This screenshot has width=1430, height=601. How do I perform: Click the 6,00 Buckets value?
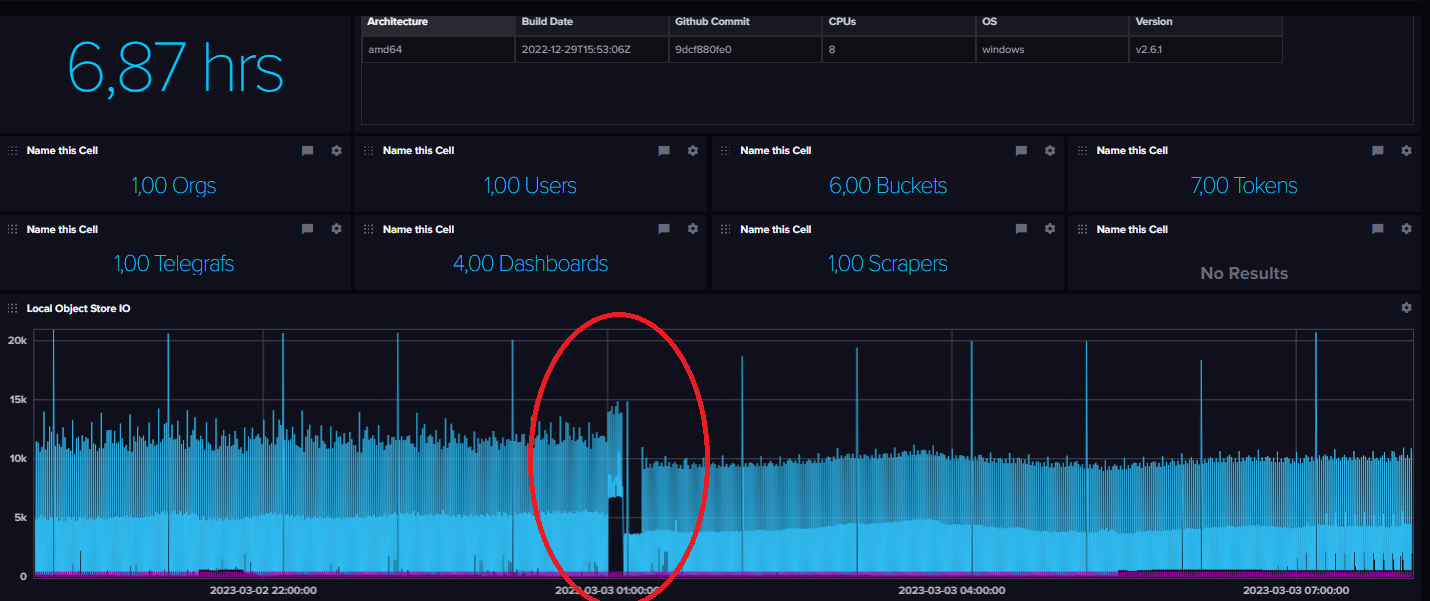point(888,185)
